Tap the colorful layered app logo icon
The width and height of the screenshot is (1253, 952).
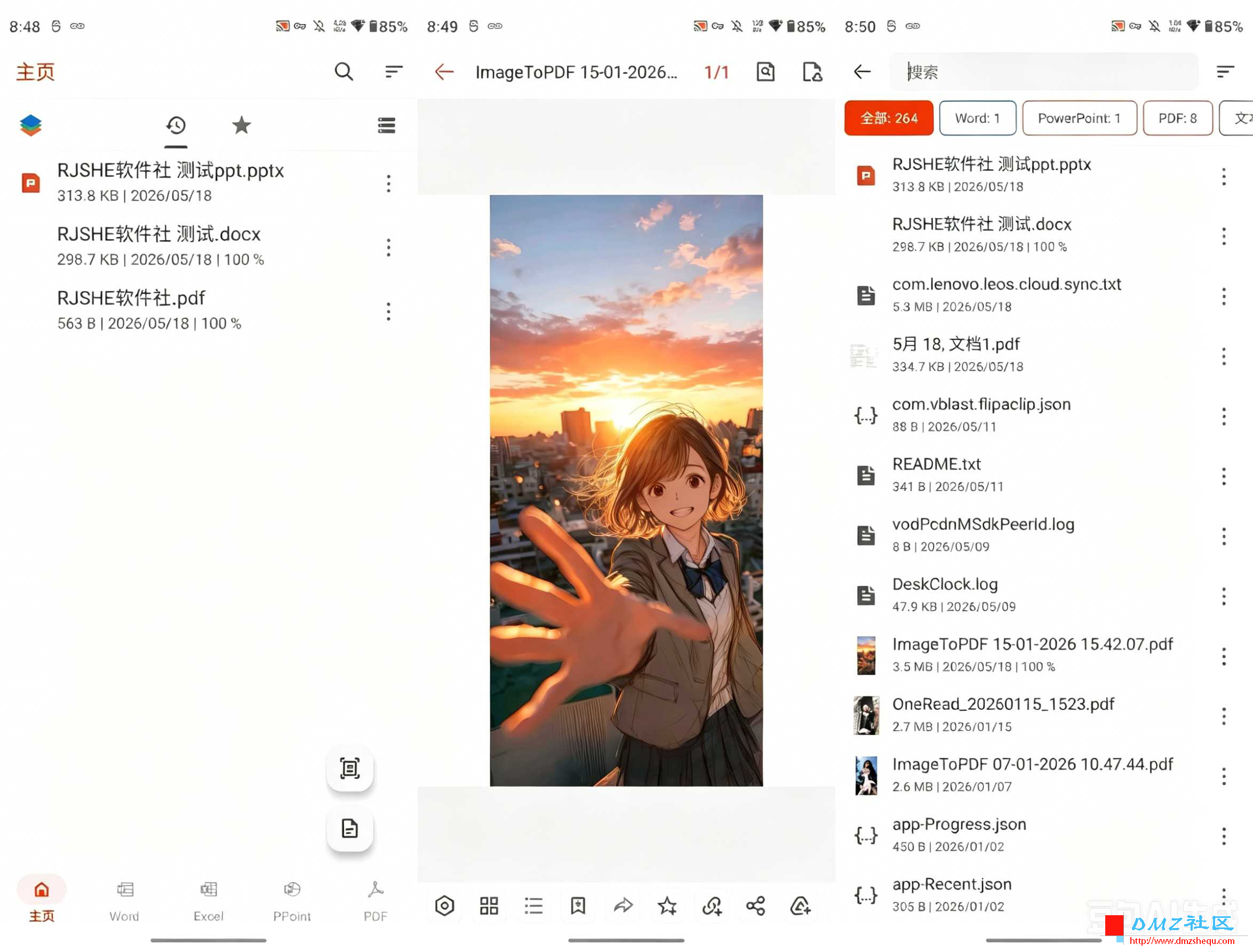coord(30,125)
